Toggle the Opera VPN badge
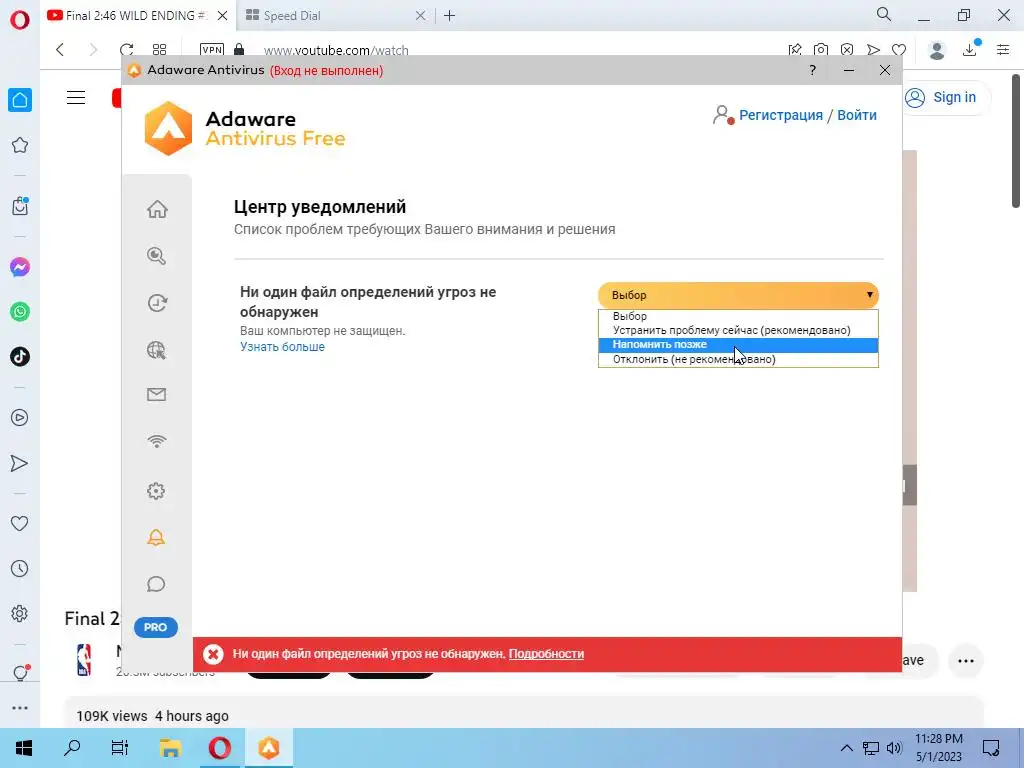The height and width of the screenshot is (768, 1024). (x=212, y=50)
